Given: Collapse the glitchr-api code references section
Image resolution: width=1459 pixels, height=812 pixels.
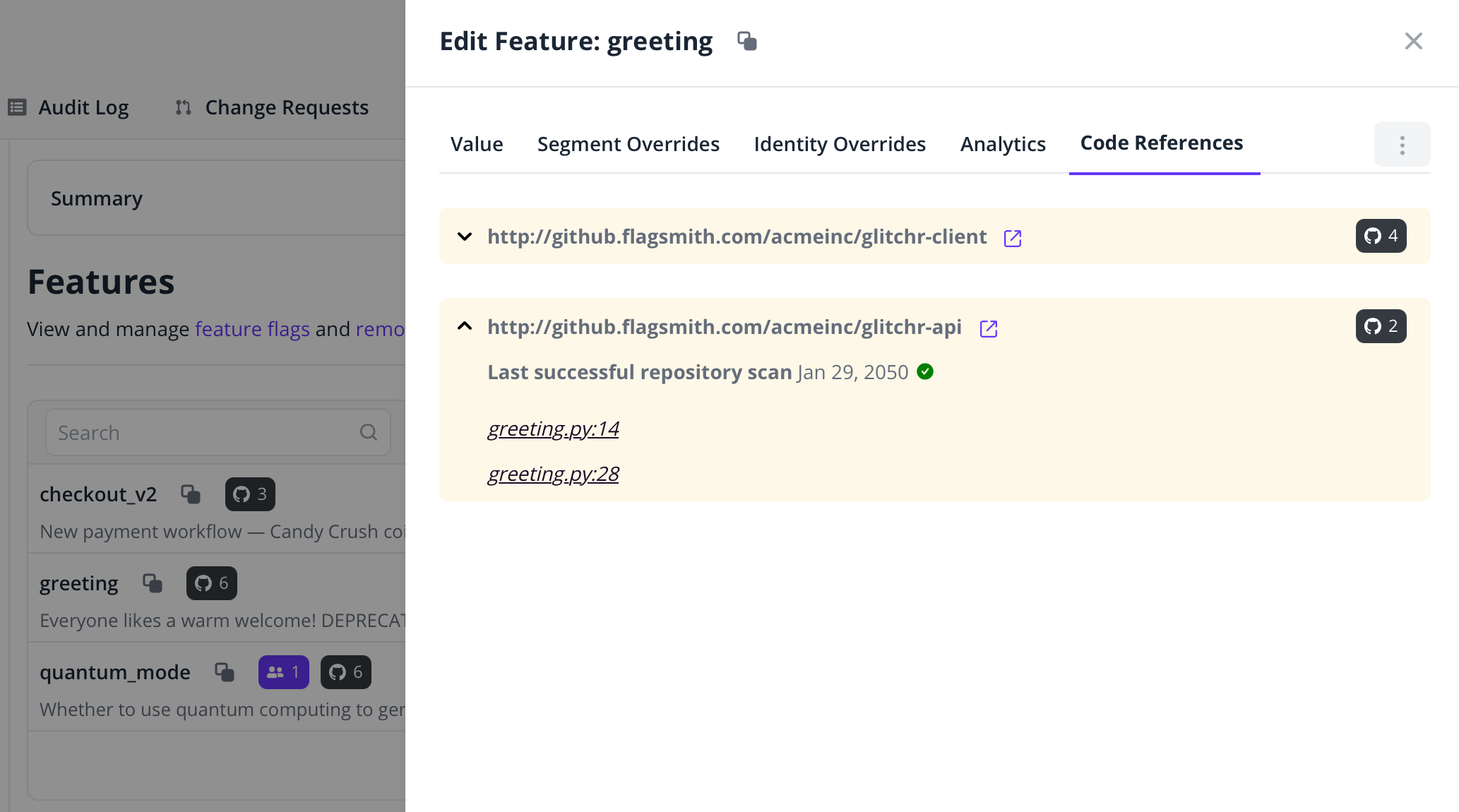Looking at the screenshot, I should pyautogui.click(x=464, y=326).
